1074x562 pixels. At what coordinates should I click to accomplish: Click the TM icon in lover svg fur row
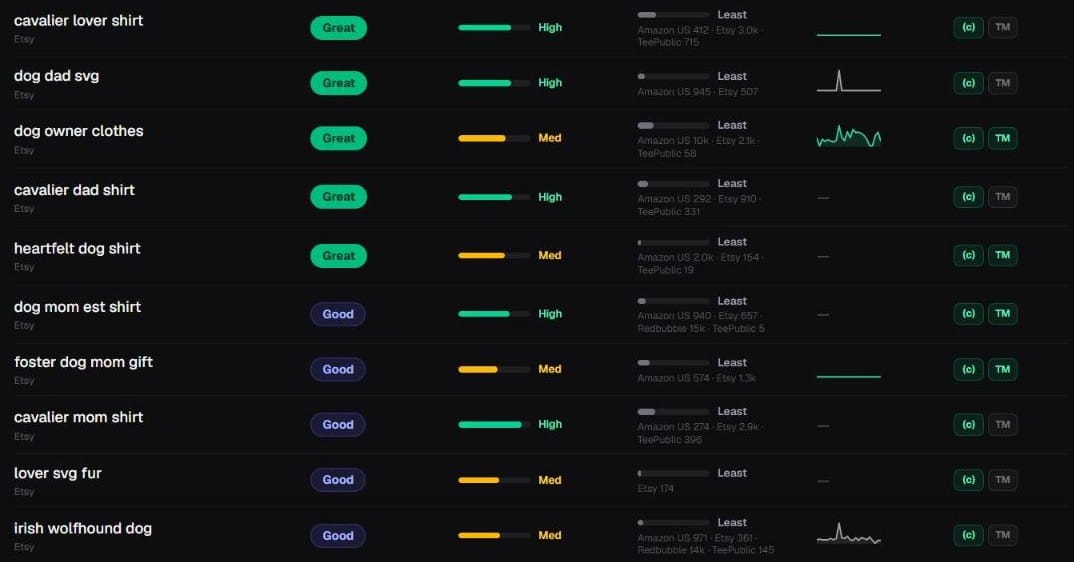click(1002, 480)
